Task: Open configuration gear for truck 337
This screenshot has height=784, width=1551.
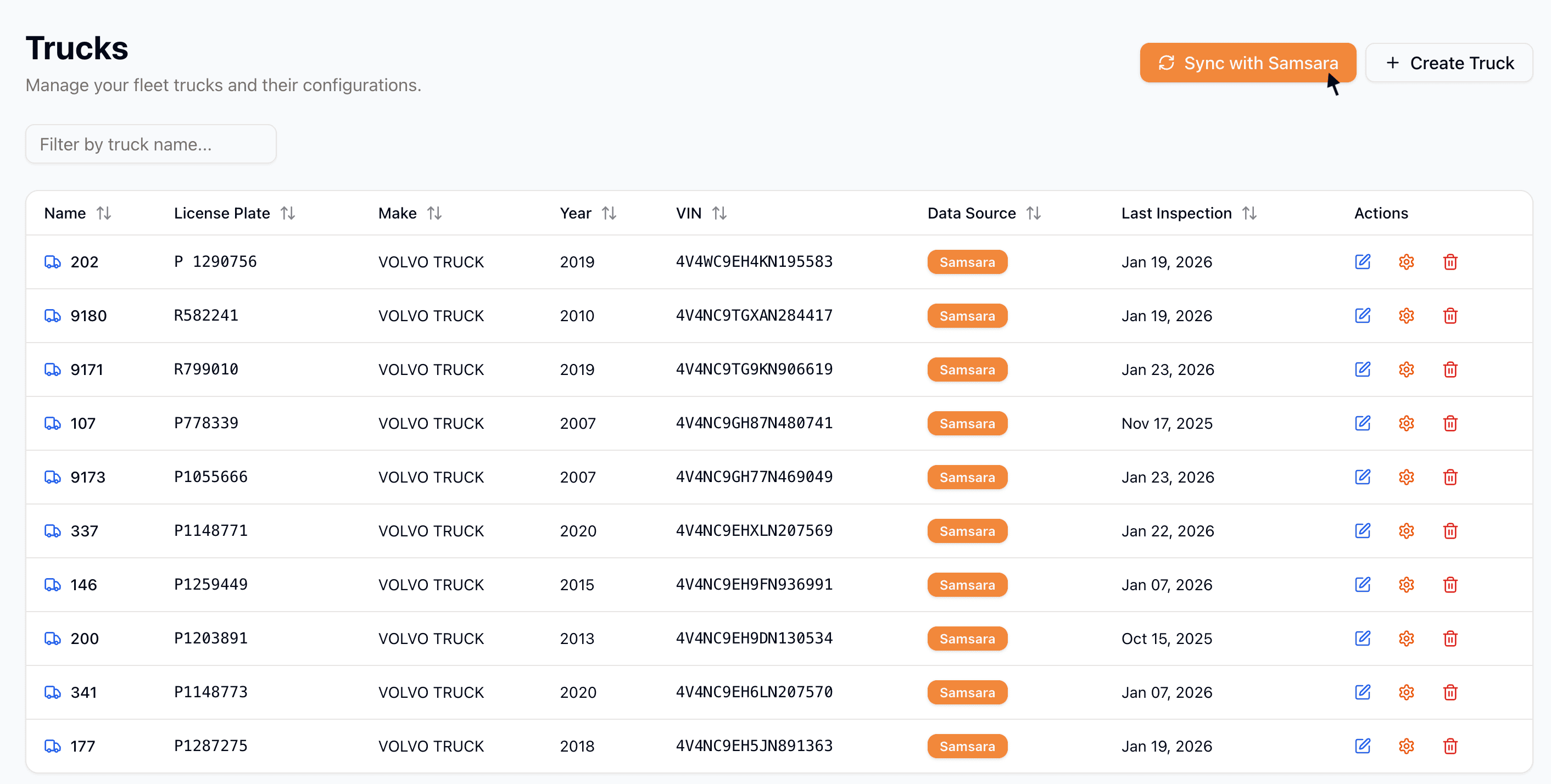Action: (x=1406, y=531)
